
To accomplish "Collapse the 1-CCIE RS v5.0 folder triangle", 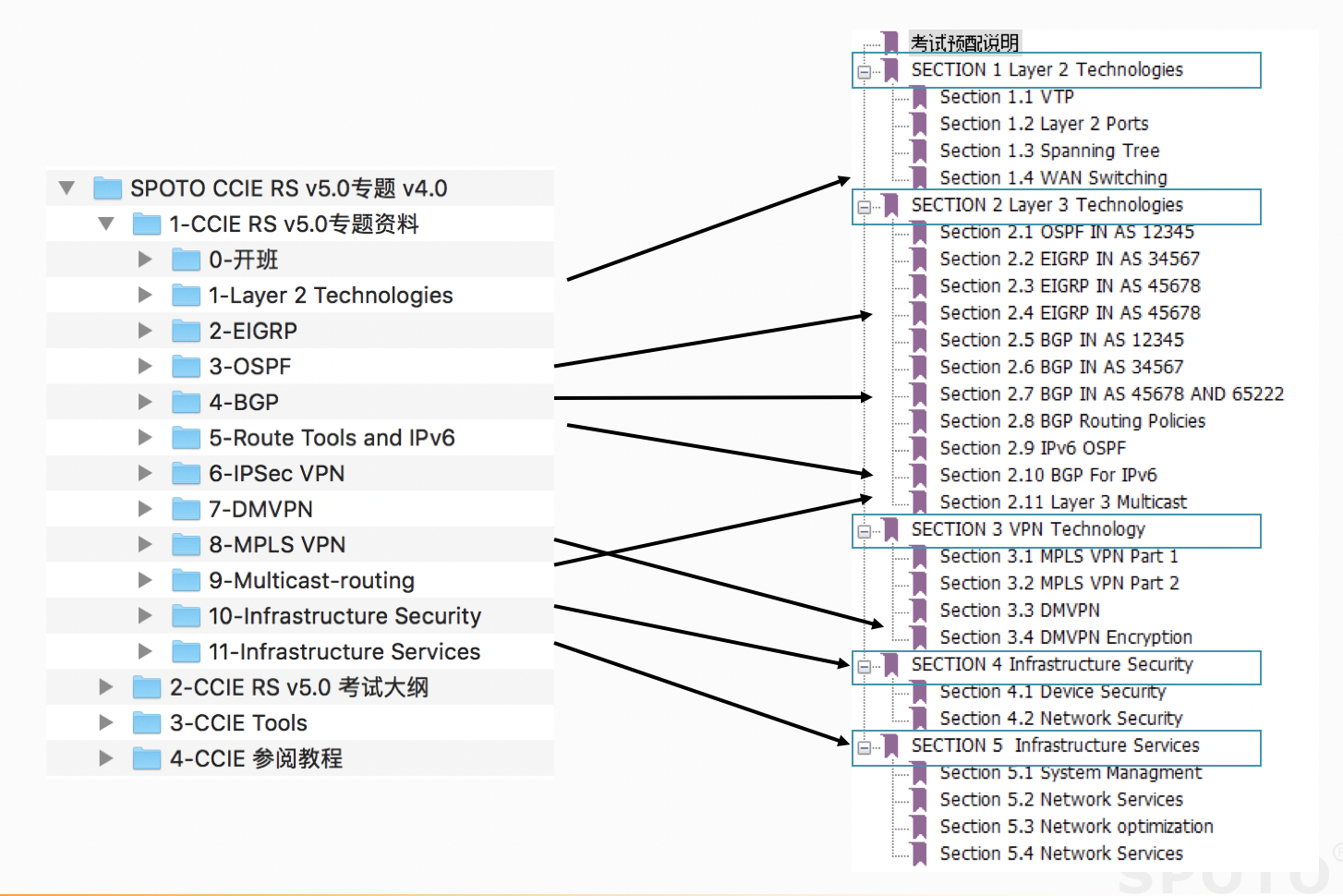I will [106, 224].
